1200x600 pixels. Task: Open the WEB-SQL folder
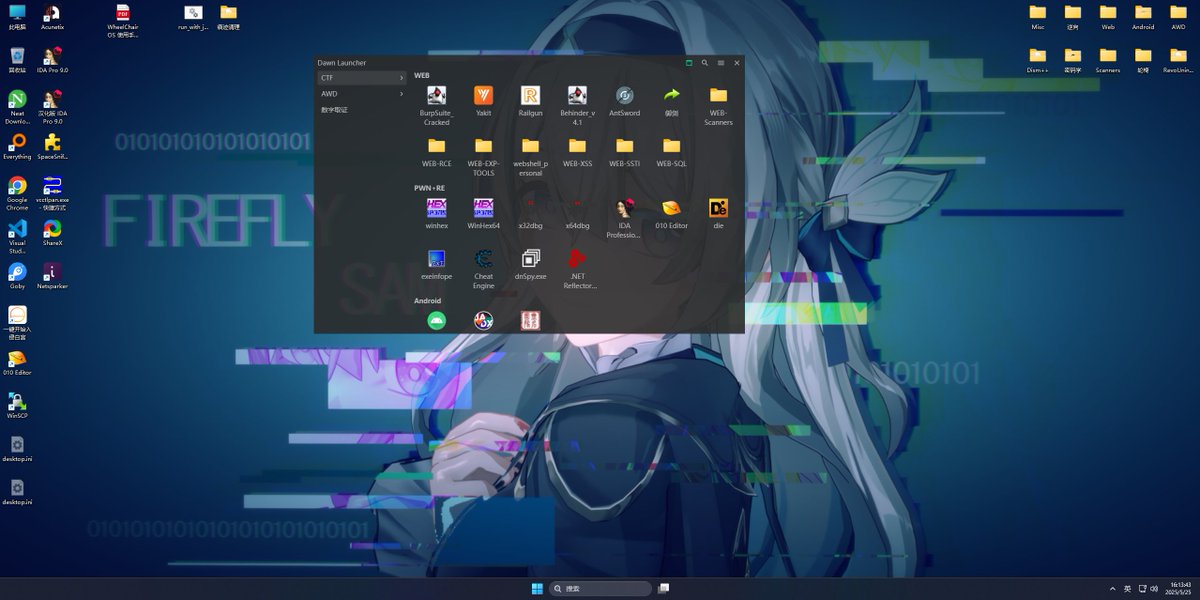[671, 146]
